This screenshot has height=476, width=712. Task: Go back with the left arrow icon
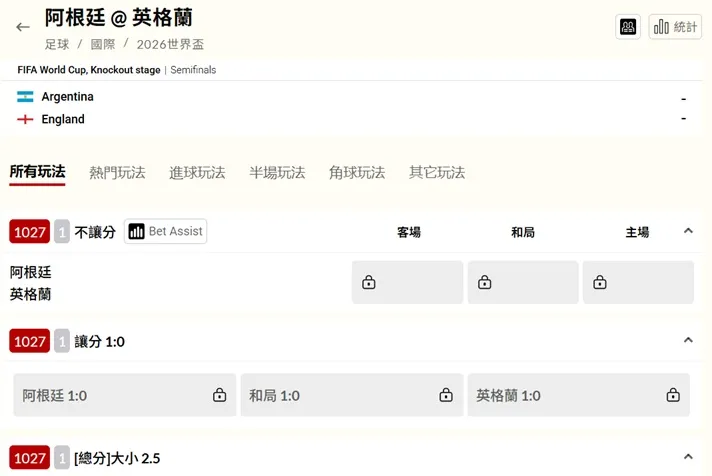click(x=23, y=27)
